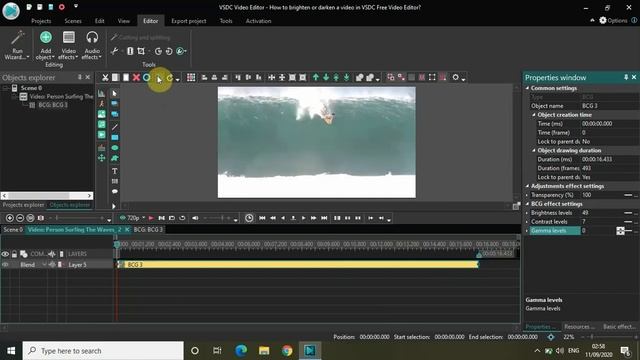Collapse the Adjustments effect settings section
Viewport: 640px width, 360px height.
pyautogui.click(x=527, y=186)
